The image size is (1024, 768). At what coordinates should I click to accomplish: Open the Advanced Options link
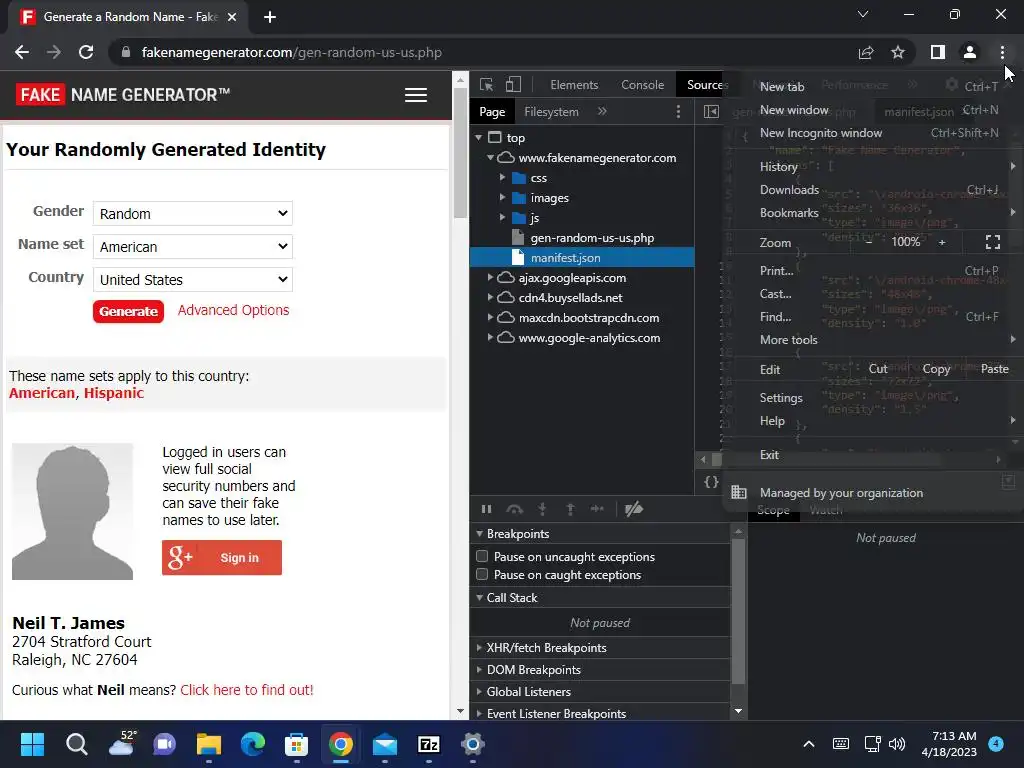click(233, 310)
